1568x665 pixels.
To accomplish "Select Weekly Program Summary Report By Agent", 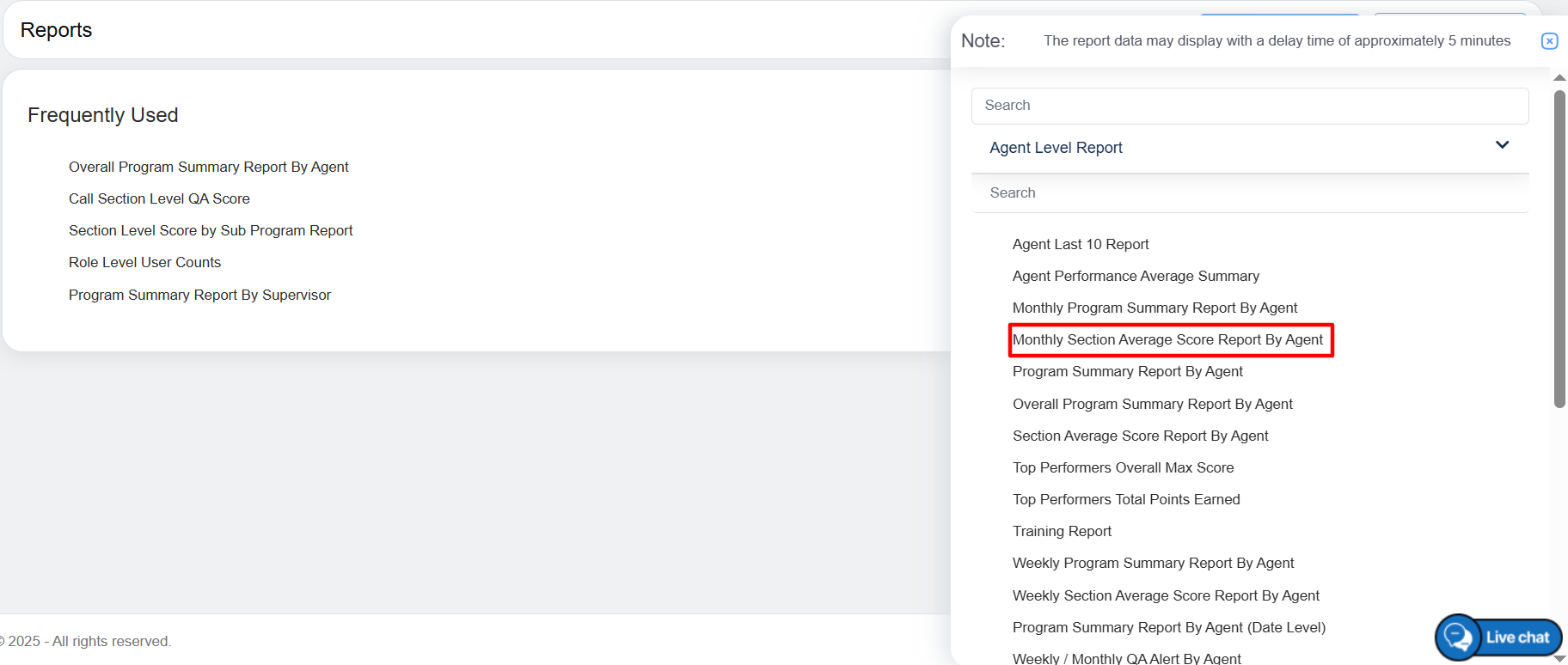I will (1153, 563).
